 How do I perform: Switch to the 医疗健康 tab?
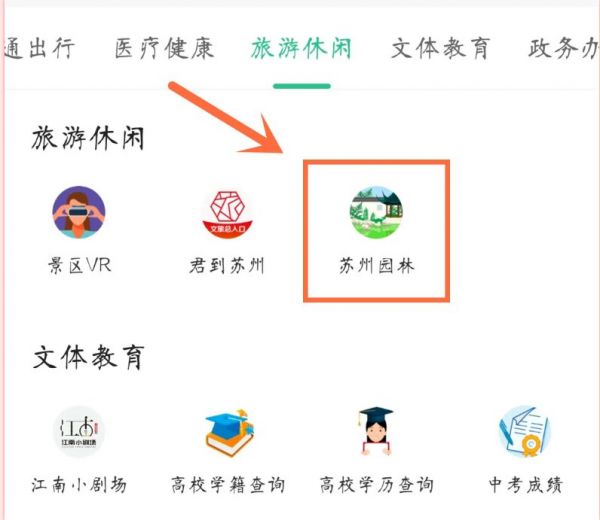pos(165,49)
